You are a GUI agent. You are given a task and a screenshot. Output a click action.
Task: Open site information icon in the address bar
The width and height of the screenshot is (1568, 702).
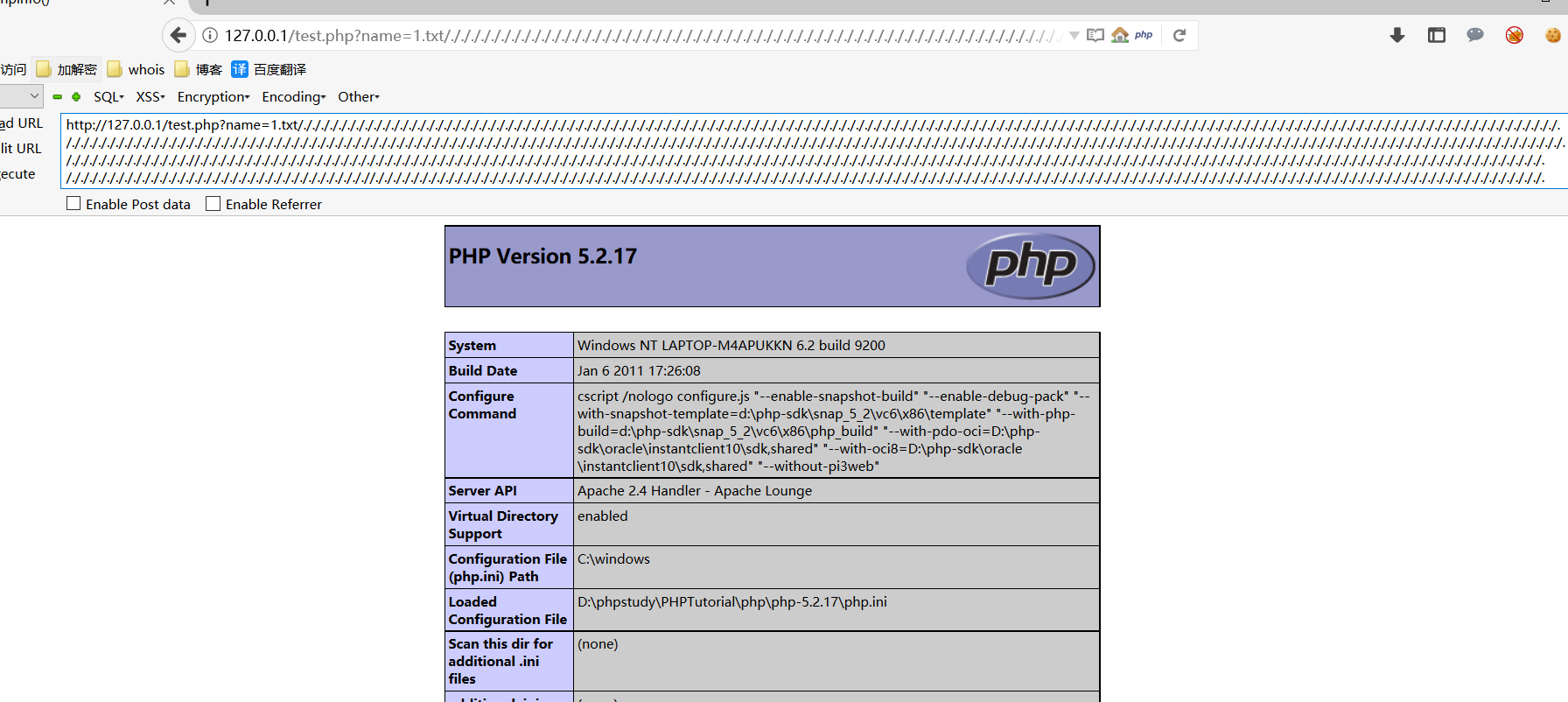coord(210,35)
